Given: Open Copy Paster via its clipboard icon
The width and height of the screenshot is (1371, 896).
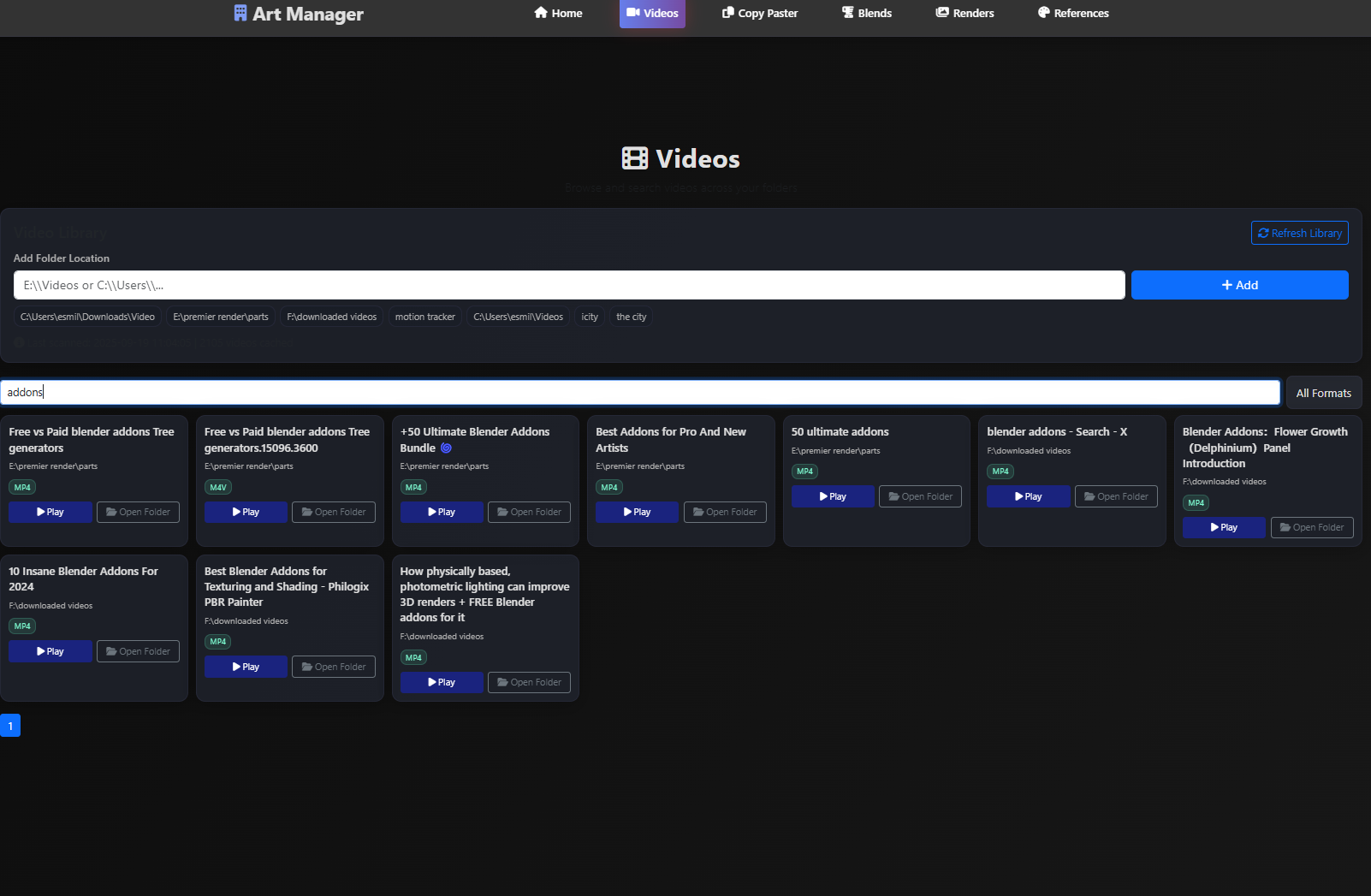Looking at the screenshot, I should [727, 13].
